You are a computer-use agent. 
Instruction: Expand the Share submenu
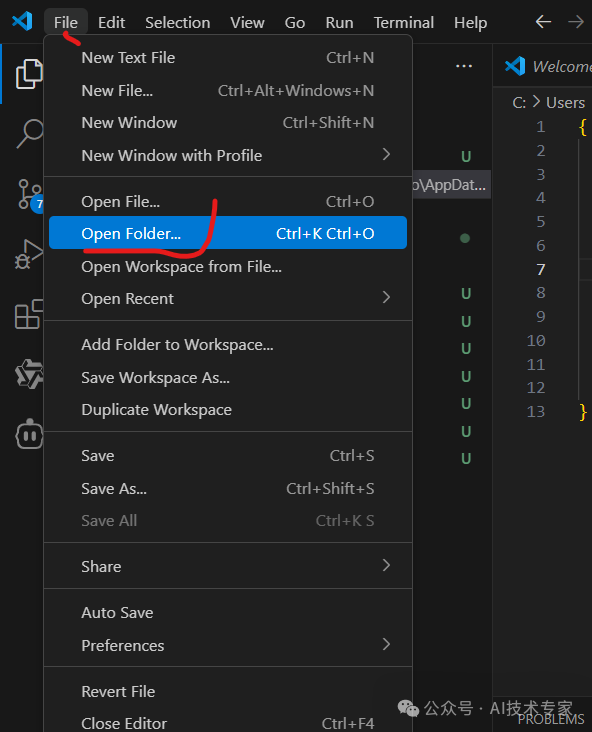(x=228, y=566)
